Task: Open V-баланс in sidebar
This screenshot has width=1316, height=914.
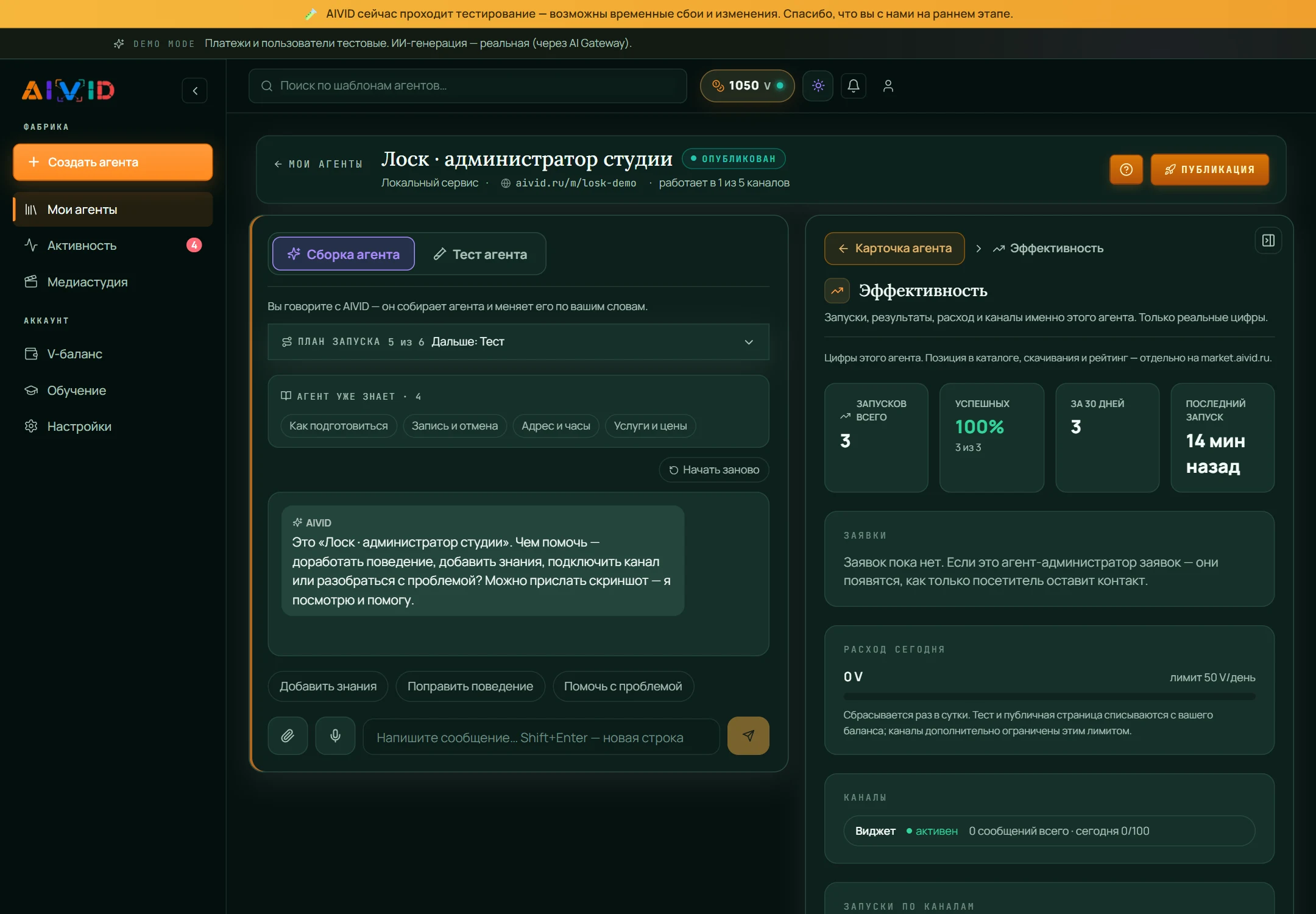Action: click(113, 354)
